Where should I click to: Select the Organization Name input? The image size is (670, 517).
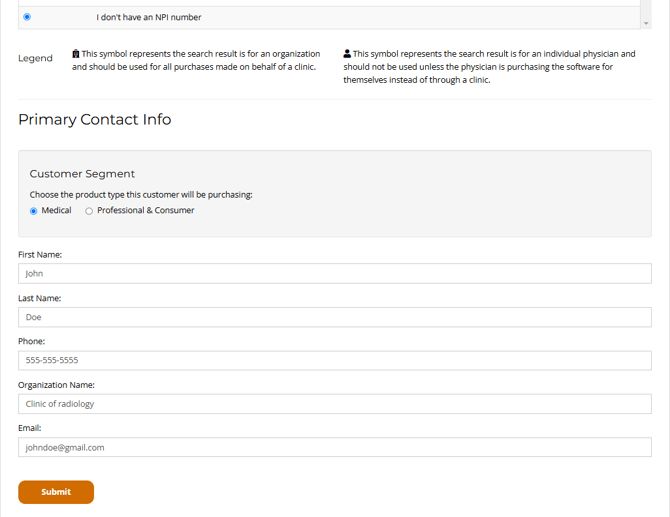click(334, 404)
